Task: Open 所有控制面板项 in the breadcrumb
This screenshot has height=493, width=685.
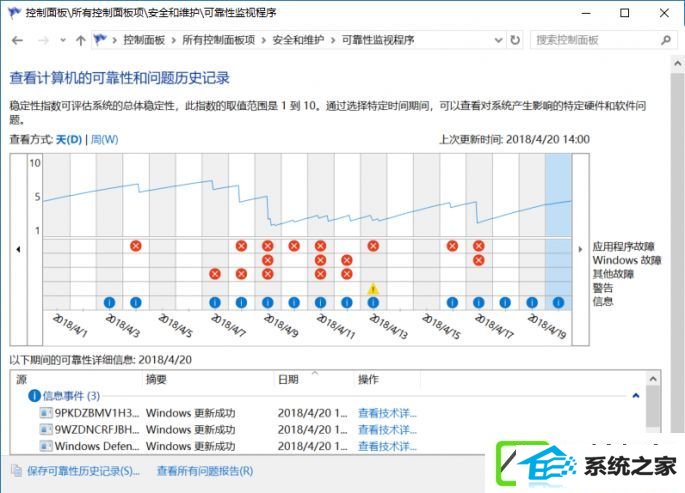Action: click(218, 40)
